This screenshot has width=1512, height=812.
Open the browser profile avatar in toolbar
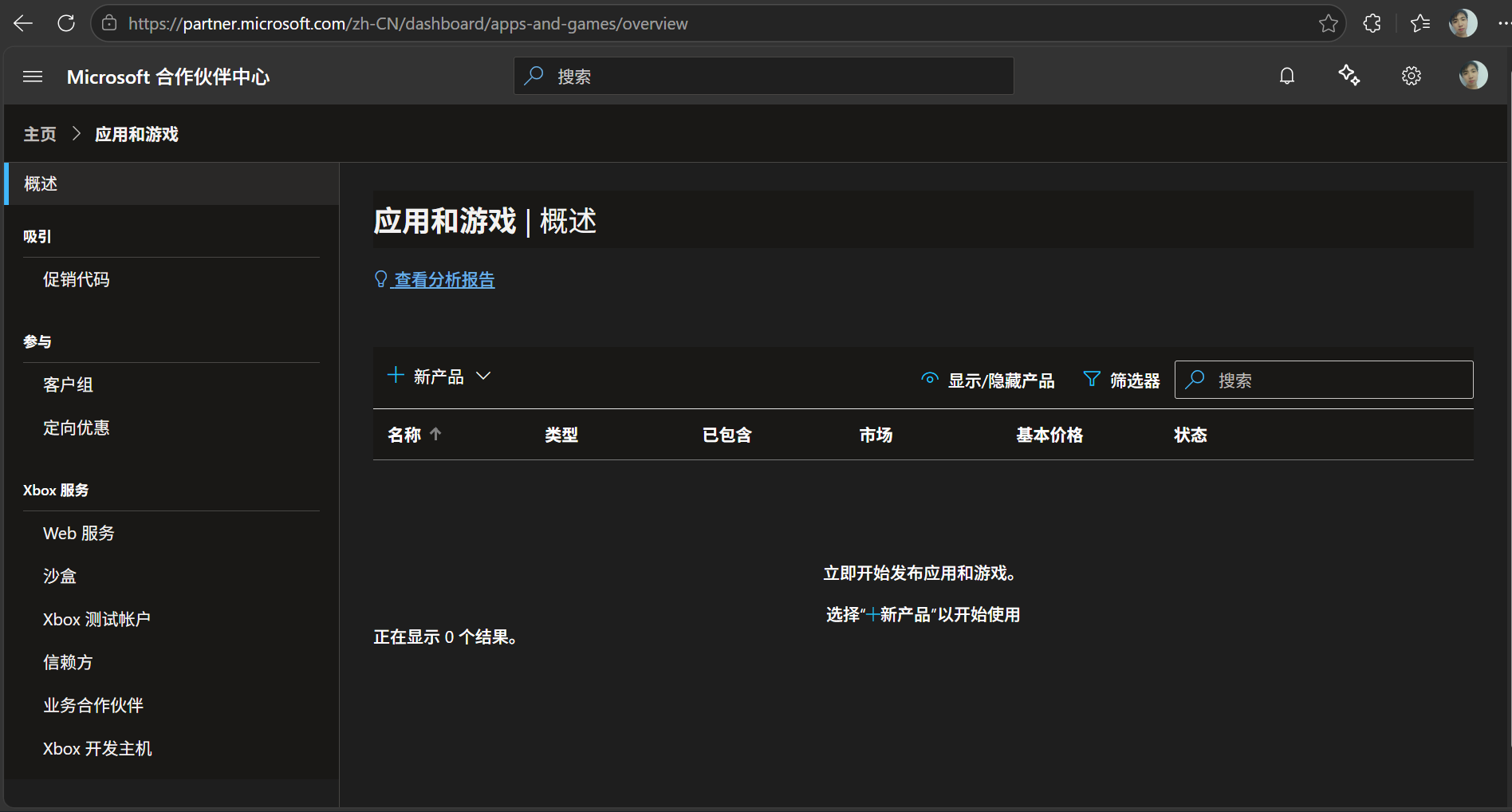point(1463,24)
